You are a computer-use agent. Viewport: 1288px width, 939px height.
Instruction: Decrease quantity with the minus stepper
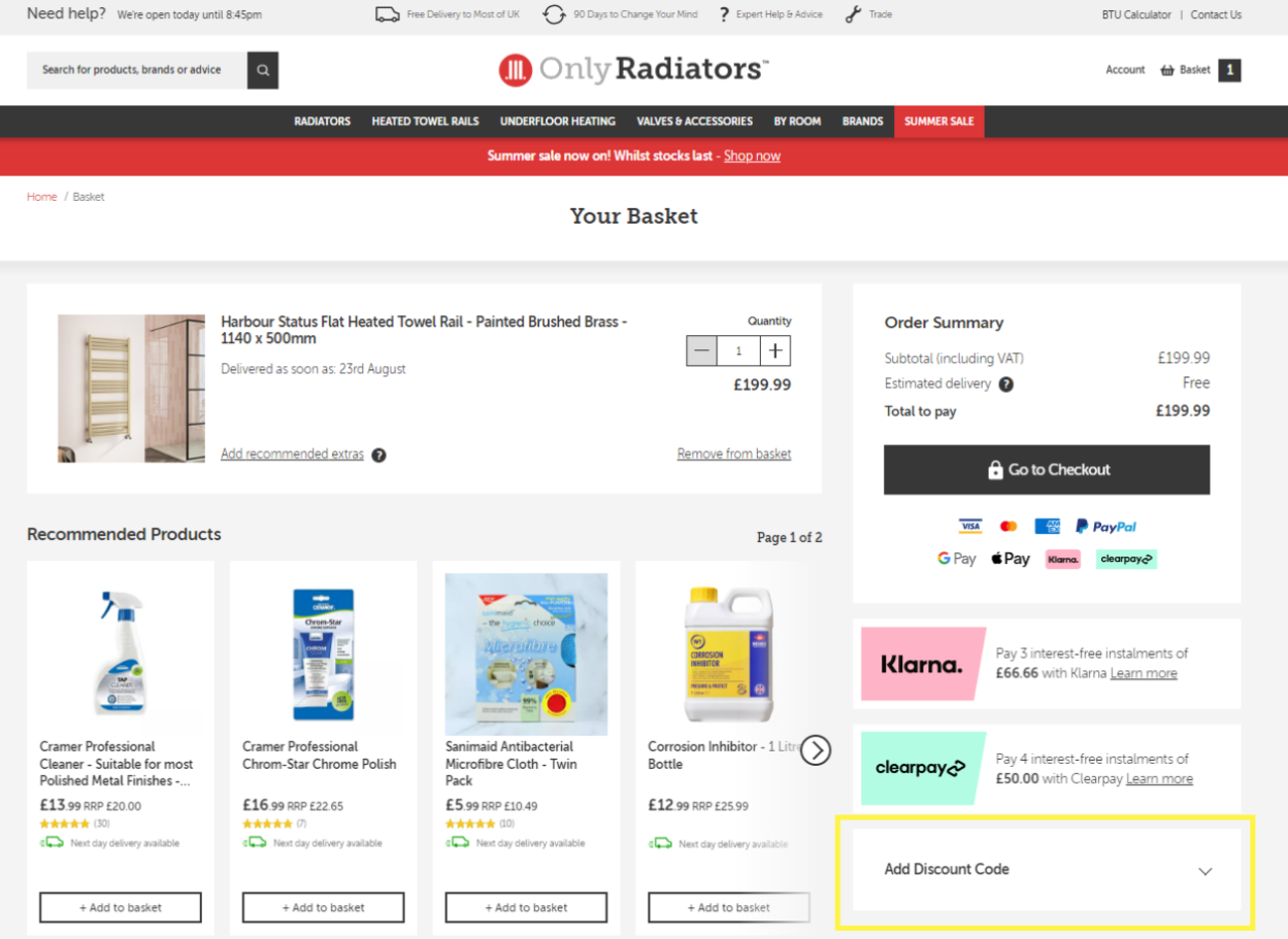tap(701, 350)
